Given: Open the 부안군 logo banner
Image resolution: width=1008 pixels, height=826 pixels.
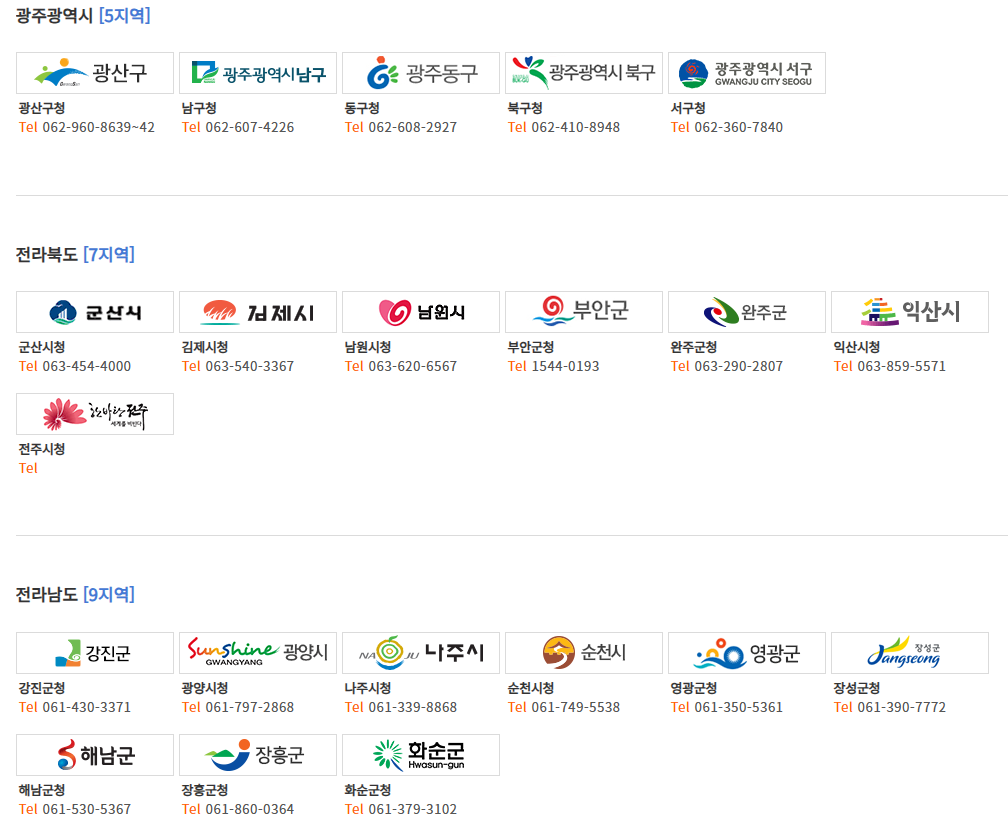Looking at the screenshot, I should (584, 312).
